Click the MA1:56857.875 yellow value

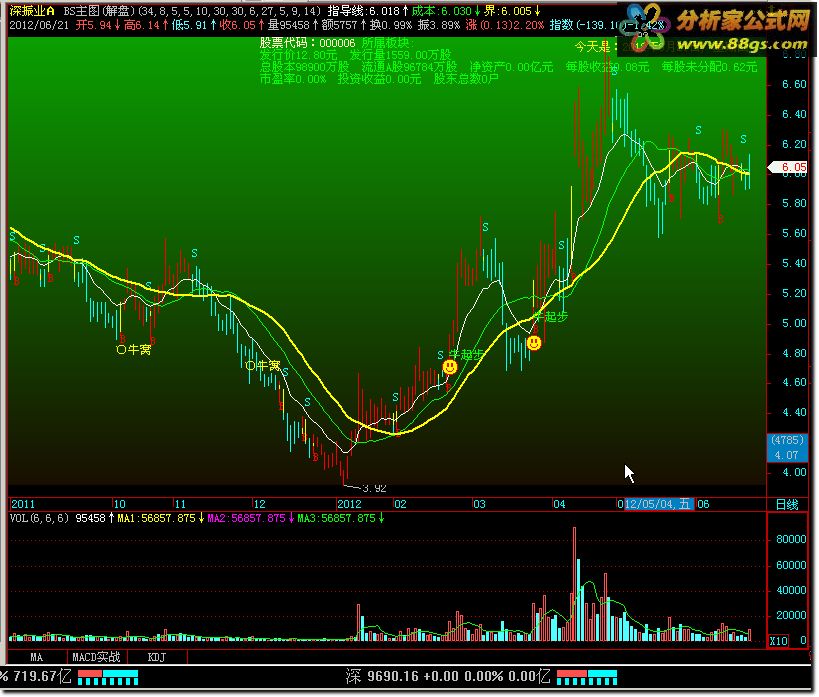(x=160, y=518)
